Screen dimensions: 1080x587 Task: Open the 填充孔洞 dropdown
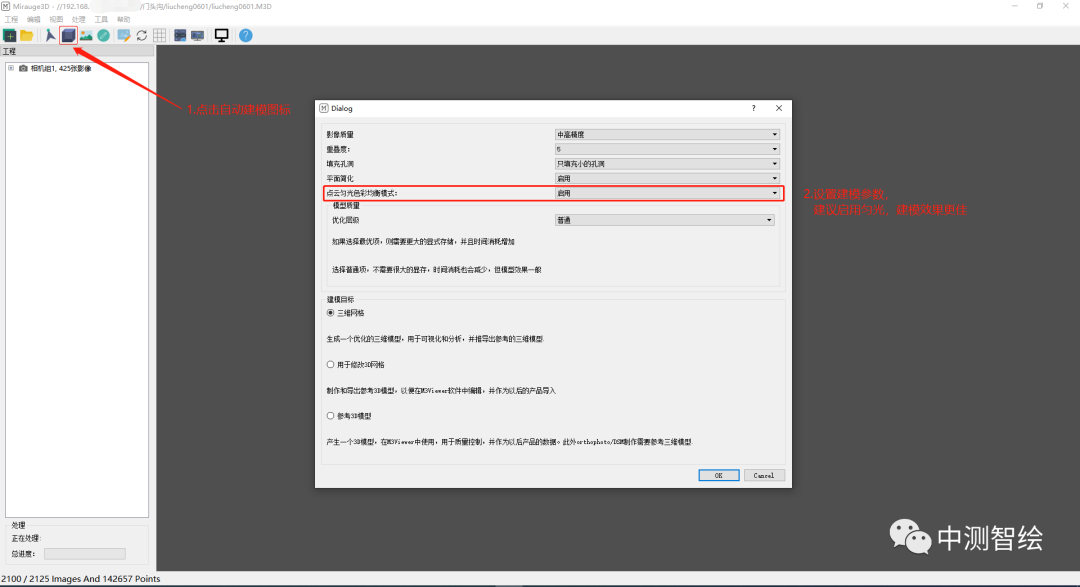(x=667, y=163)
